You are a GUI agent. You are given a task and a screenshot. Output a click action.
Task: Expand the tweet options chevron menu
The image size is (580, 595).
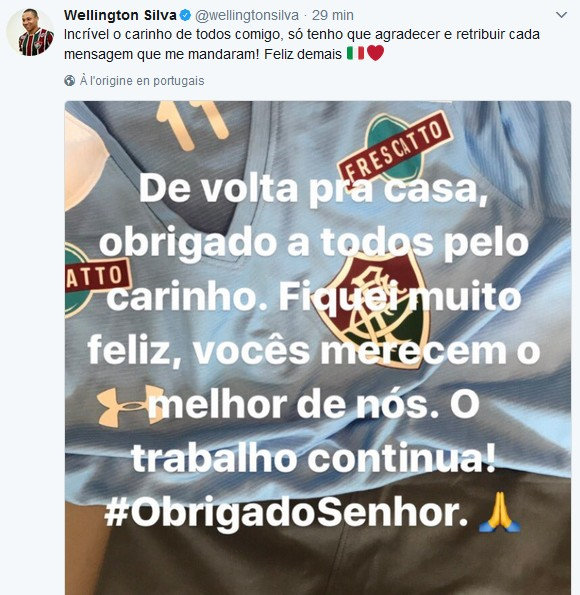[x=561, y=15]
